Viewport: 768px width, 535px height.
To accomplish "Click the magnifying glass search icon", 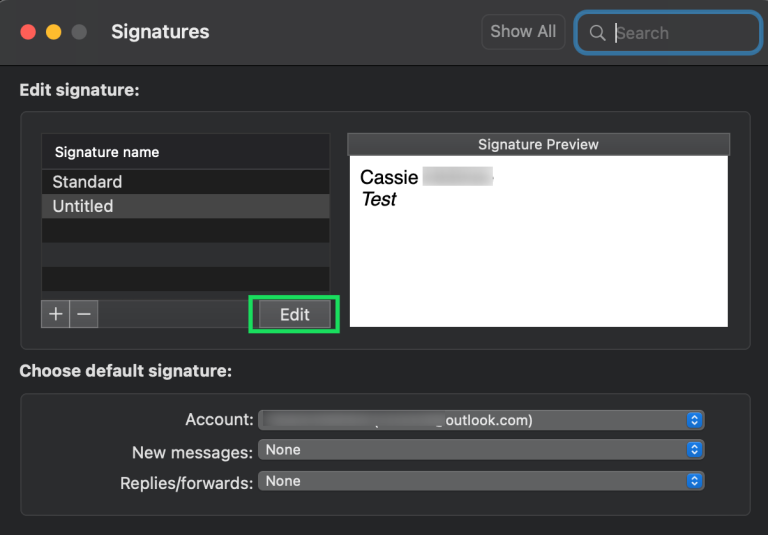I will point(597,33).
